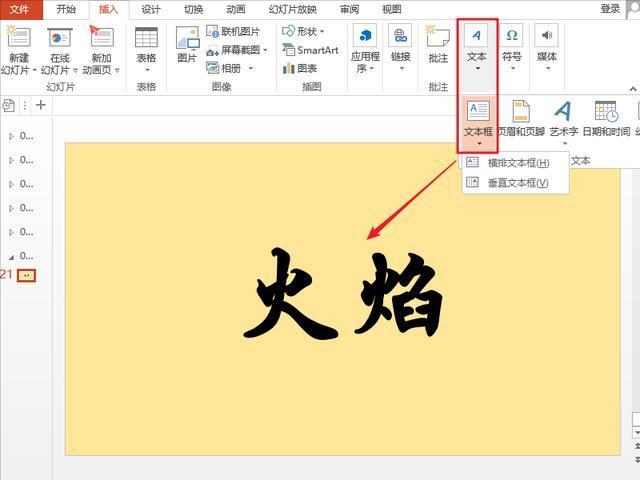Choose 横排文本框(H) horizontal text box
Viewport: 640px width, 480px height.
(x=515, y=163)
